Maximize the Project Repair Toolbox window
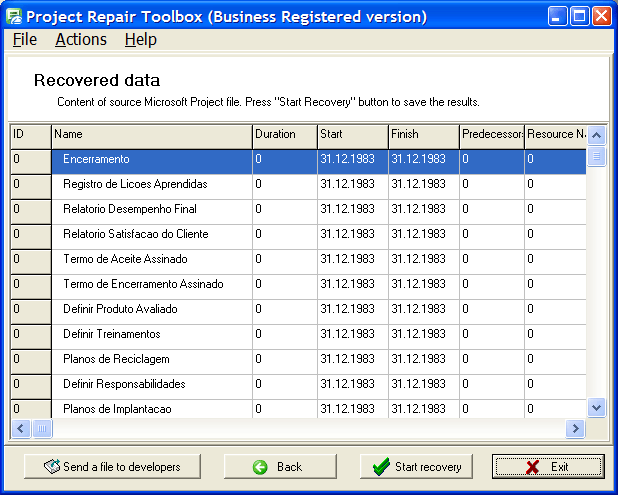Screen dimensions: 618x495 pyautogui.click(x=580, y=17)
